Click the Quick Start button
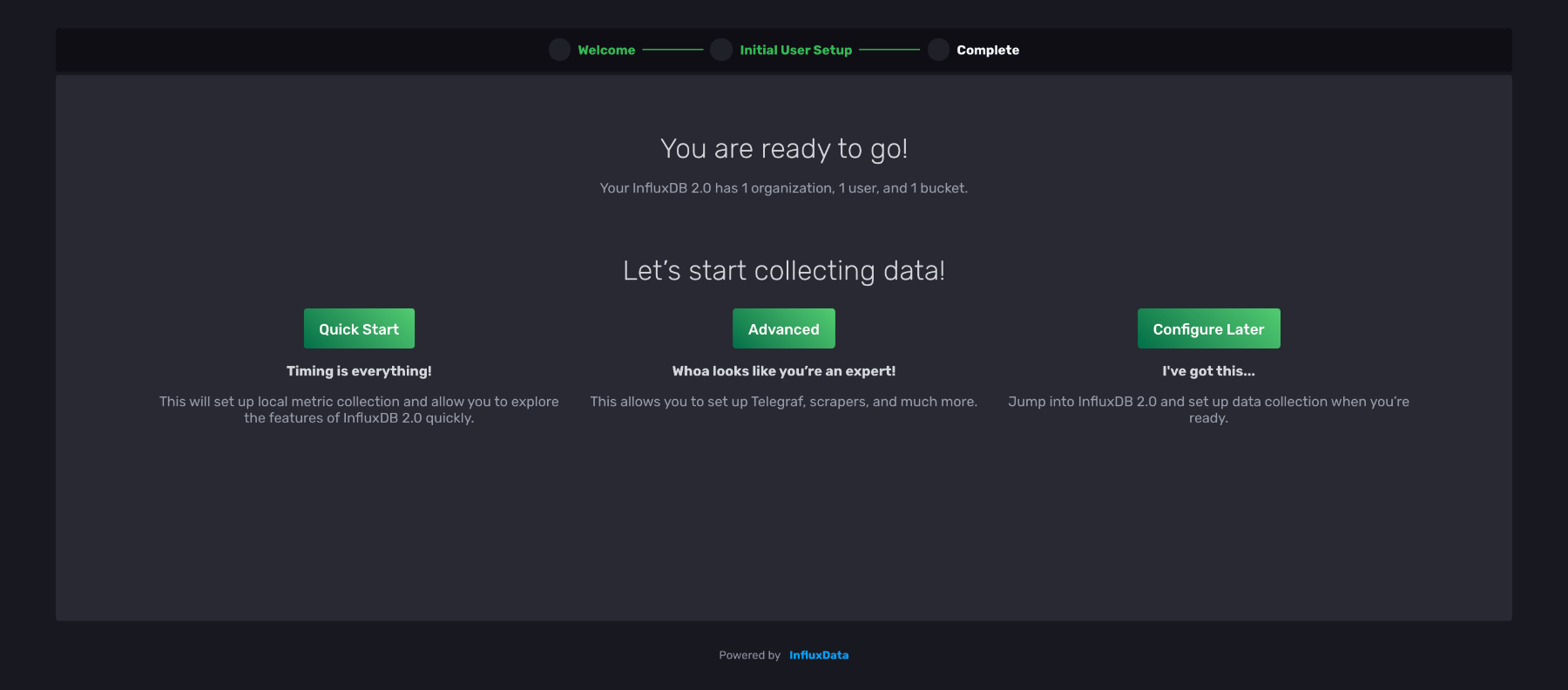Image resolution: width=1568 pixels, height=690 pixels. pyautogui.click(x=359, y=328)
